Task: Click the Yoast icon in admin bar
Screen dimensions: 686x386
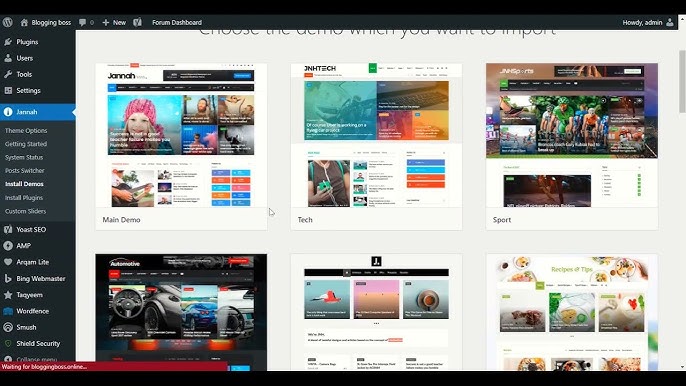Action: [137, 22]
